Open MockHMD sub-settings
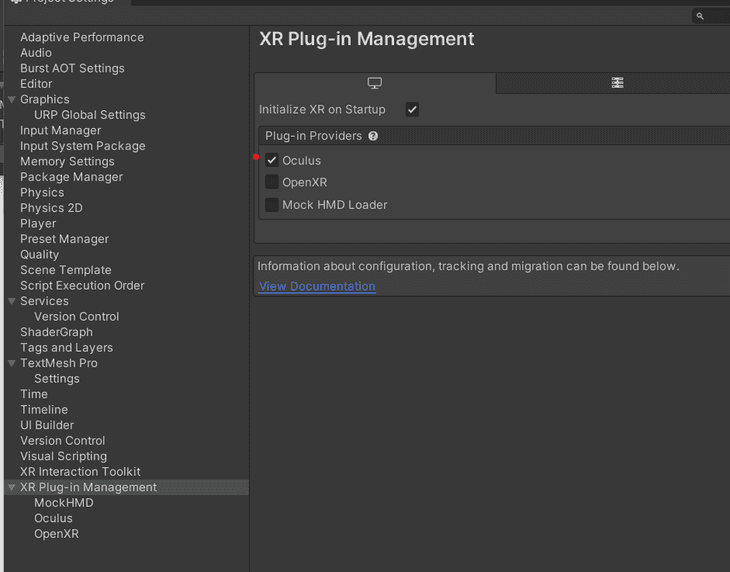Viewport: 730px width, 572px height. (x=64, y=503)
